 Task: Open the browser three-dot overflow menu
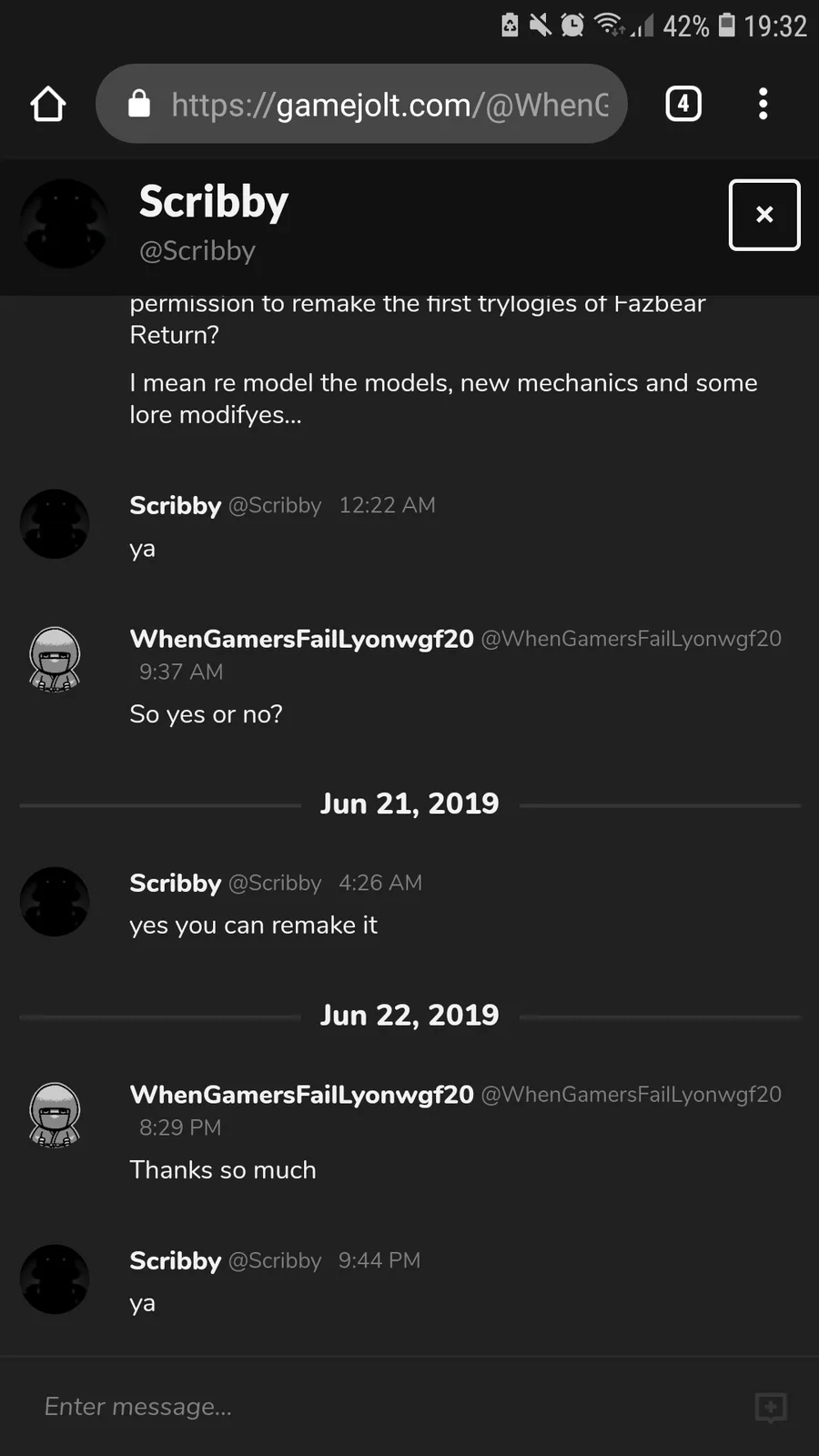[763, 104]
